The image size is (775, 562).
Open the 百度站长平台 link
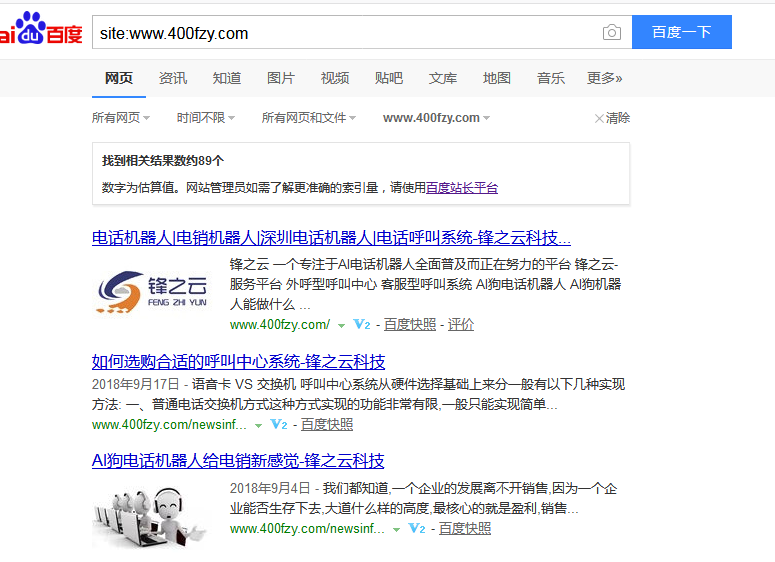(x=462, y=188)
